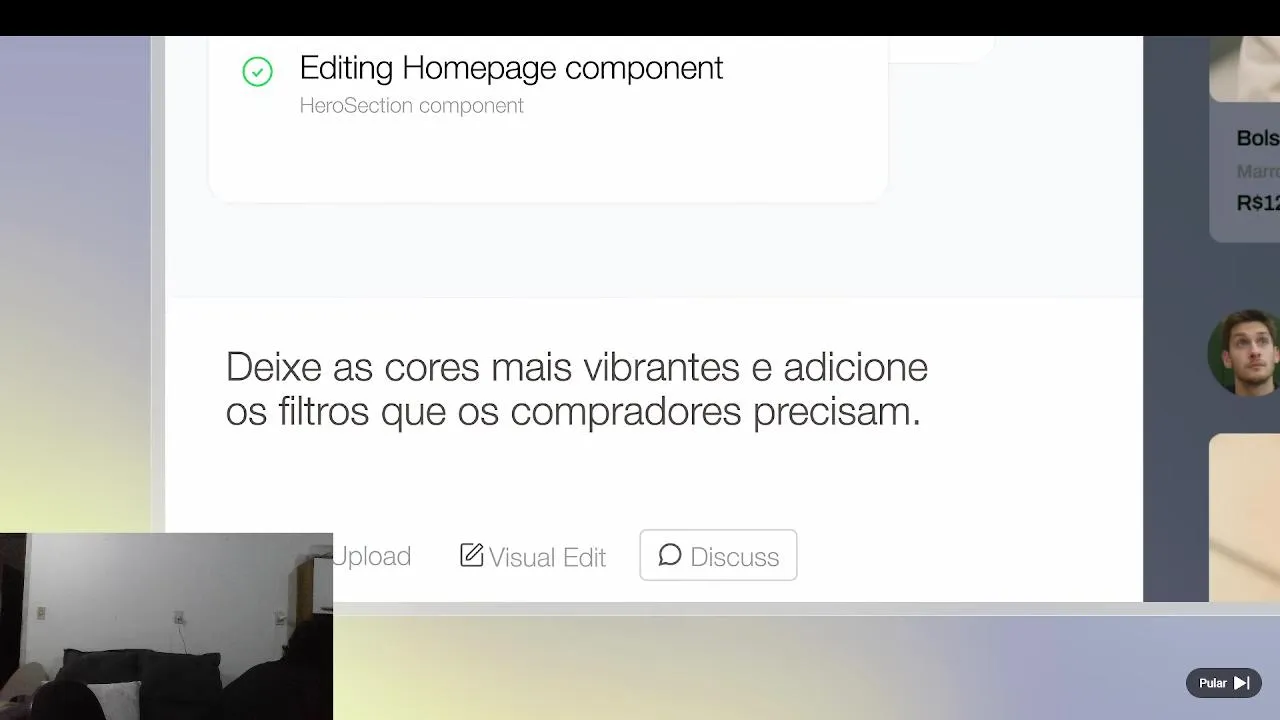Click the Discuss speech bubble icon
Screen dimensions: 1280x720
click(x=670, y=555)
